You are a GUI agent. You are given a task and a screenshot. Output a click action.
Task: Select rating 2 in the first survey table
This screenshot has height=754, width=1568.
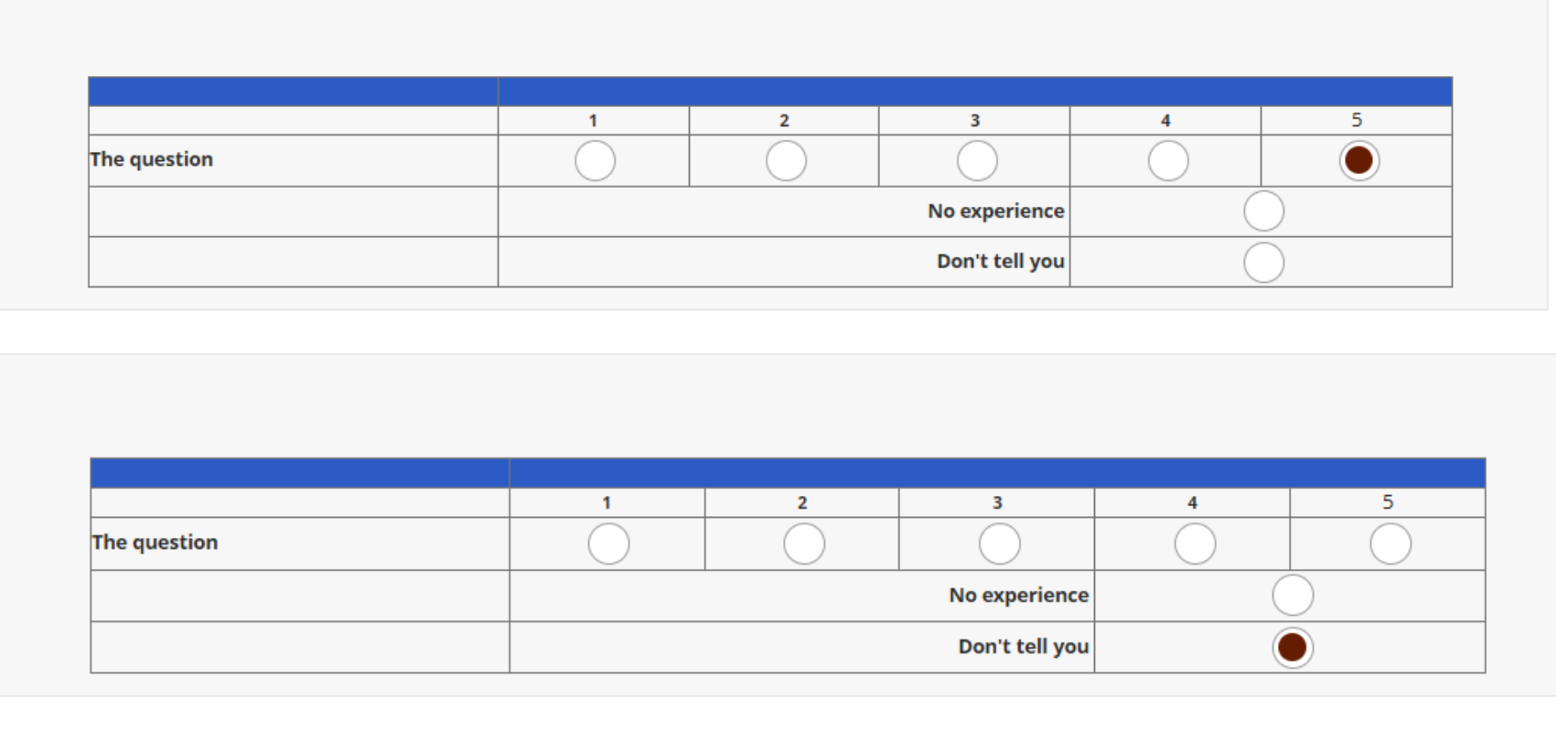tap(786, 161)
